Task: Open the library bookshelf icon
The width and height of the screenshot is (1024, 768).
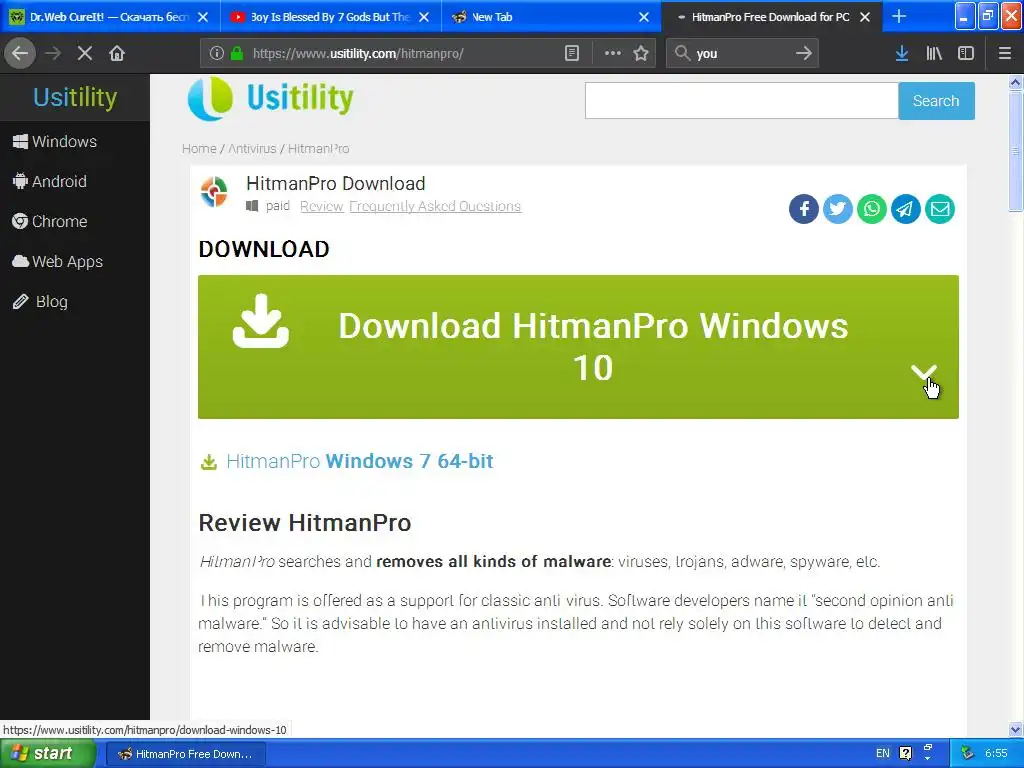Action: [x=934, y=54]
